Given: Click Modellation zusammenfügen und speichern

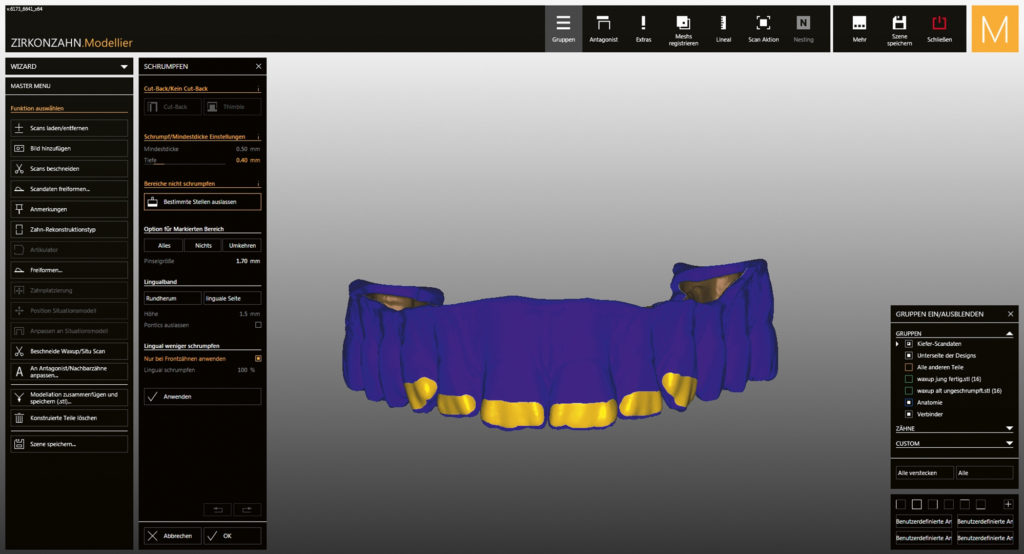Looking at the screenshot, I should coord(69,397).
